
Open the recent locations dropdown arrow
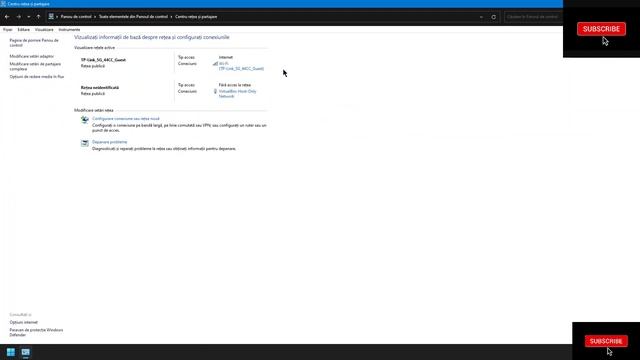[29, 17]
